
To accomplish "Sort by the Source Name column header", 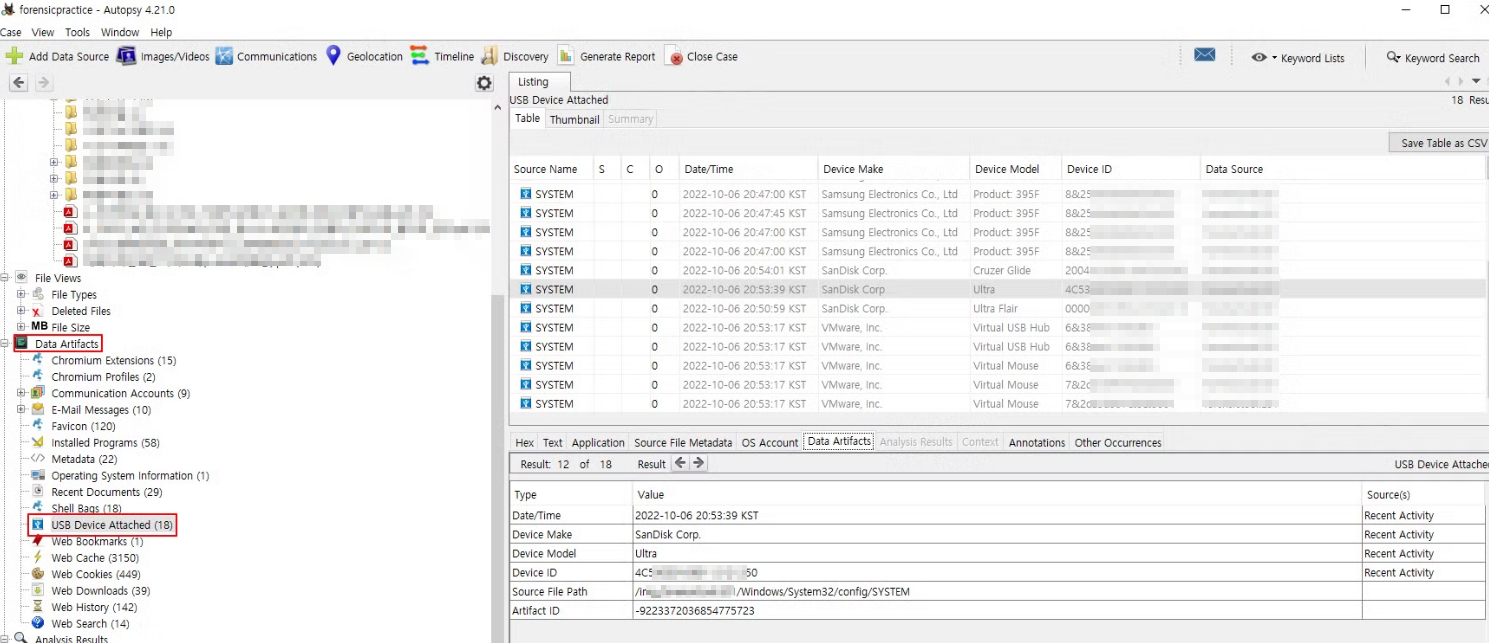I will [x=550, y=169].
